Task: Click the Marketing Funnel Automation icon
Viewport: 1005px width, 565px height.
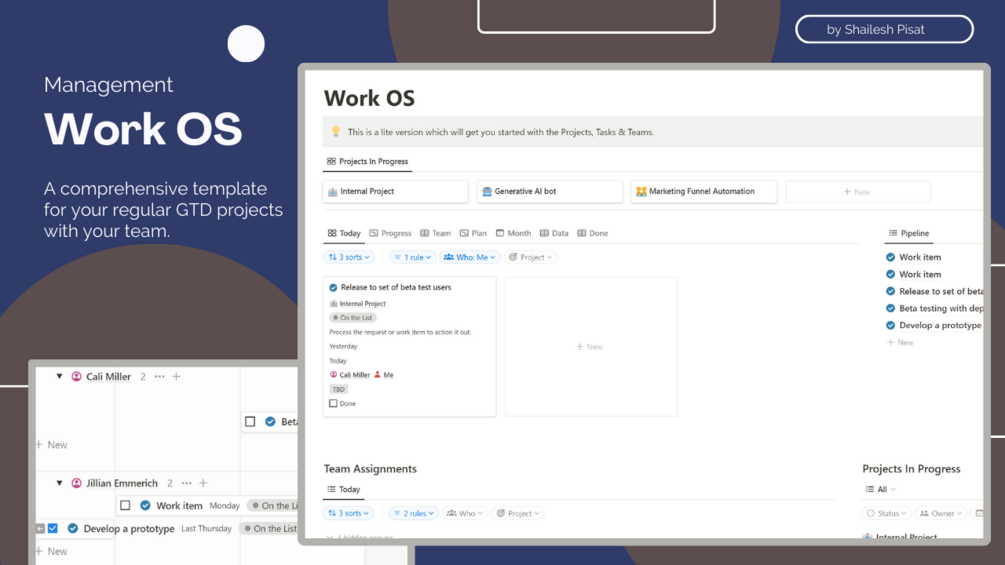Action: (x=641, y=192)
